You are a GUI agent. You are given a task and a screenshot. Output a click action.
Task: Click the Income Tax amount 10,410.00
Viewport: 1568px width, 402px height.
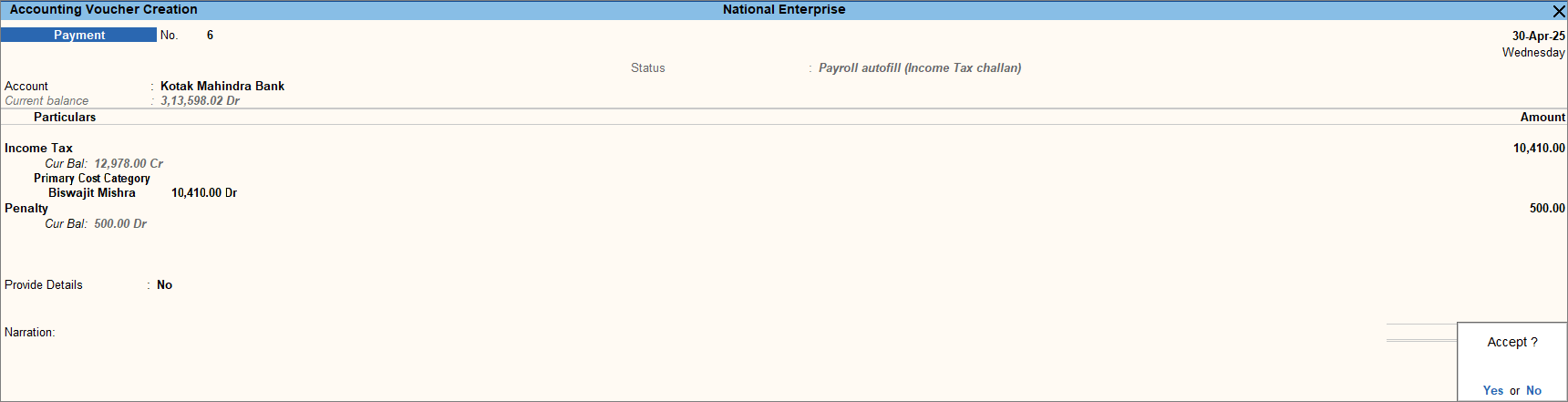coord(1539,148)
